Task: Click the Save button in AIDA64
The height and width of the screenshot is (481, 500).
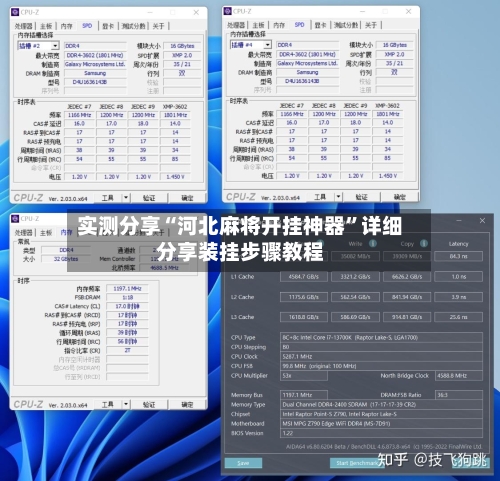Action: click(243, 463)
